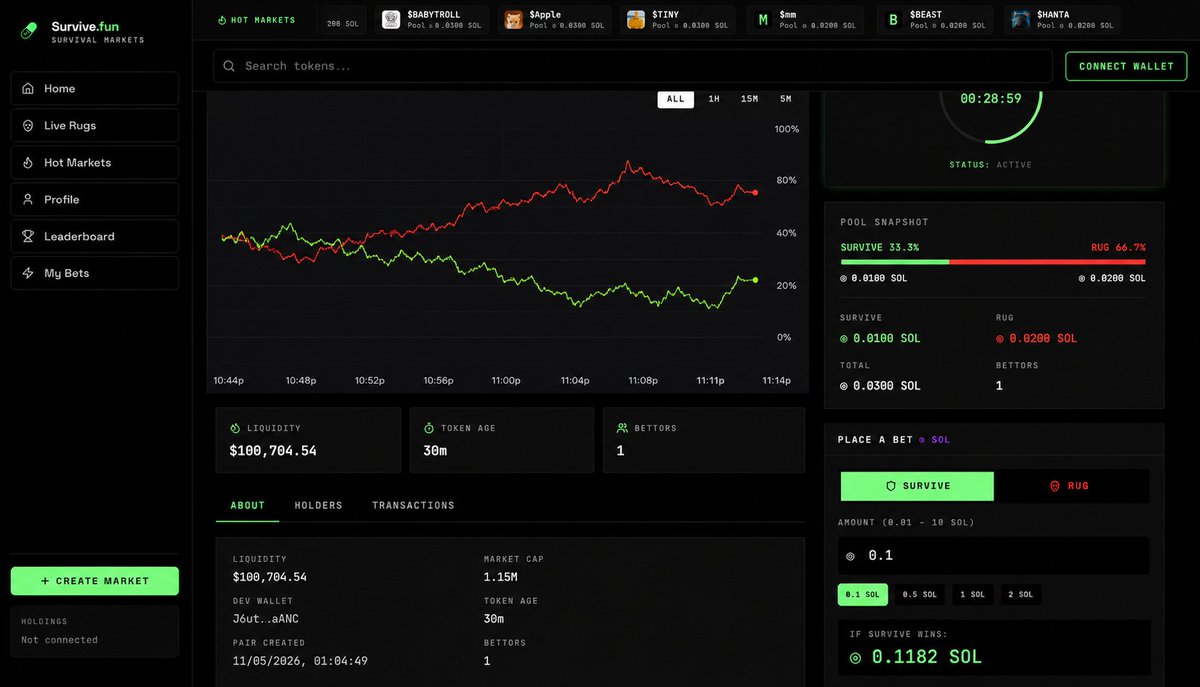Click the Profile person icon
This screenshot has width=1200, height=687.
point(28,199)
